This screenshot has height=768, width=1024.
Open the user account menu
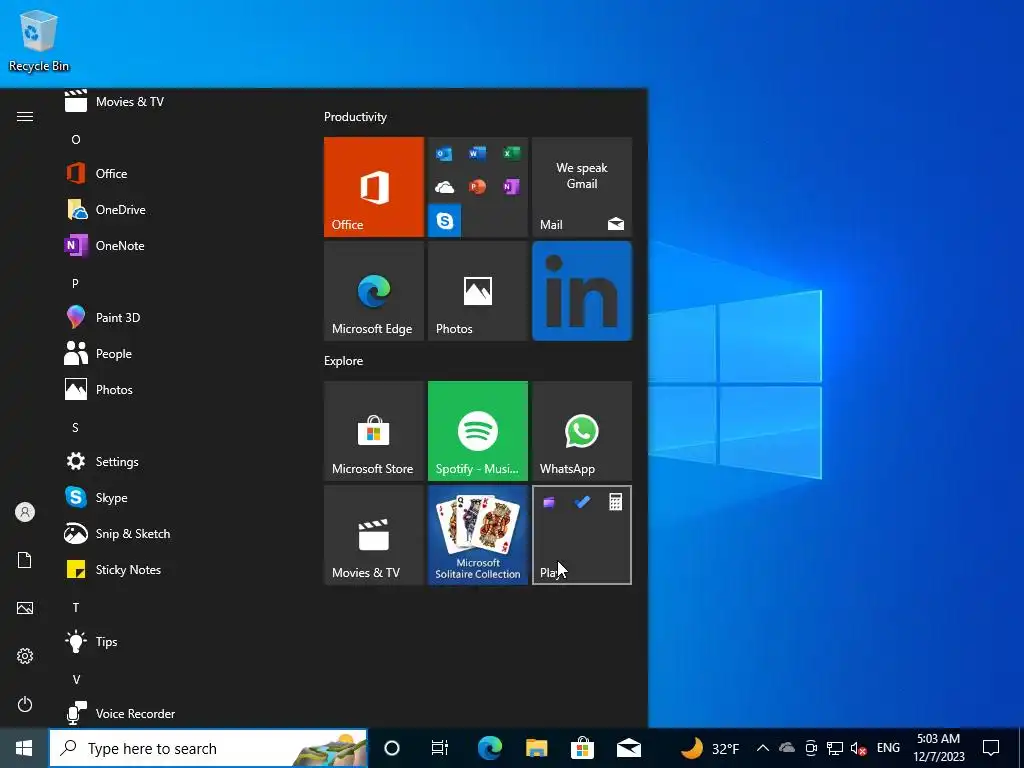(25, 512)
